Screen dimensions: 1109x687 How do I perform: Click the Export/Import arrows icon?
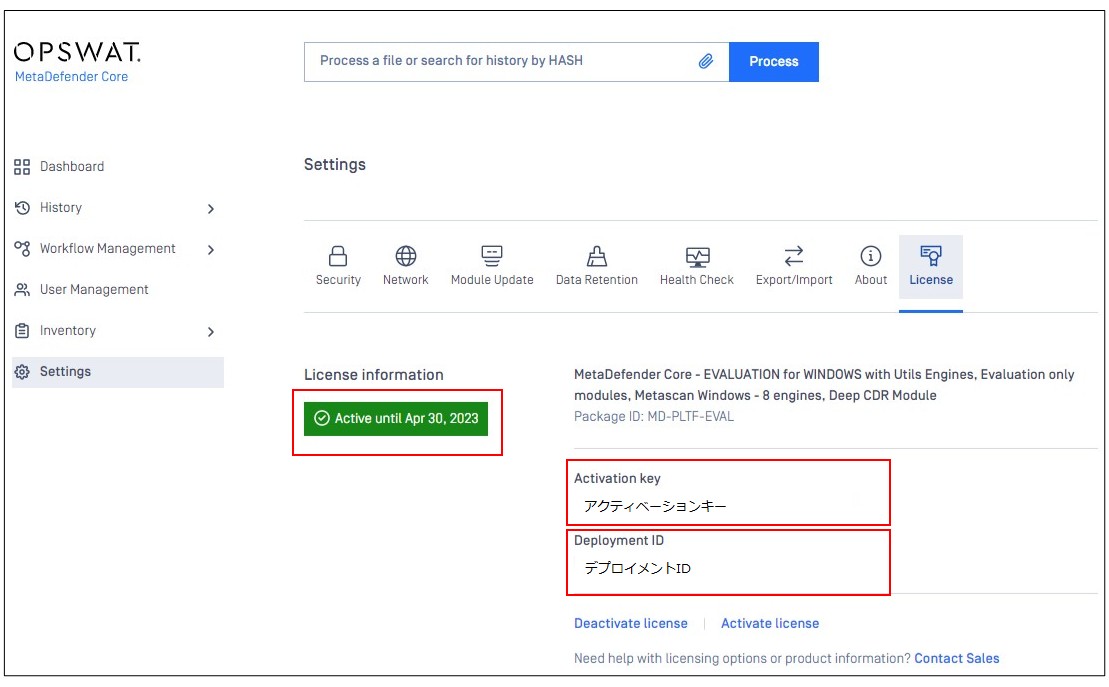(794, 256)
